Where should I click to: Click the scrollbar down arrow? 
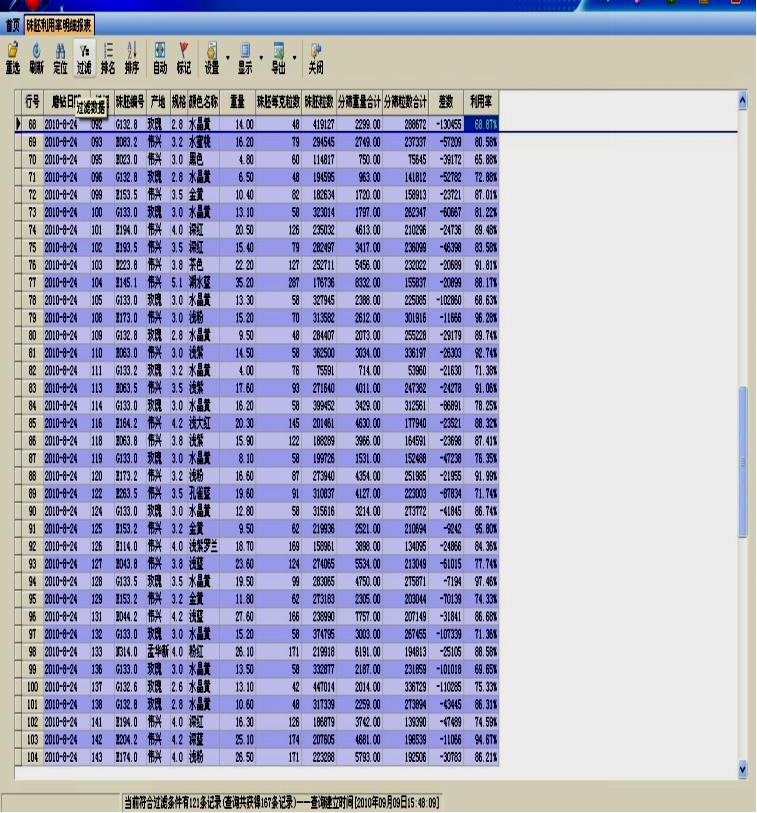(x=742, y=769)
